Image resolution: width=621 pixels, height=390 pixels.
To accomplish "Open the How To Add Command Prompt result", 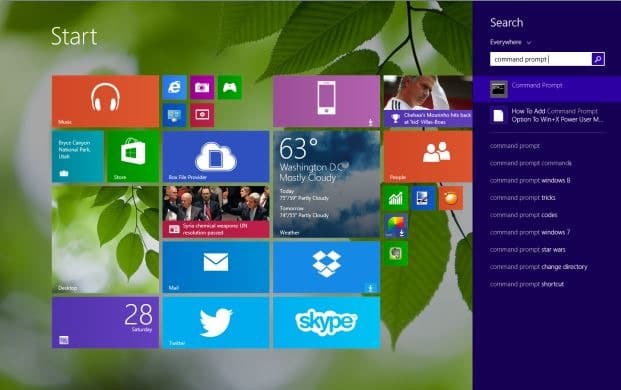I will 547,115.
